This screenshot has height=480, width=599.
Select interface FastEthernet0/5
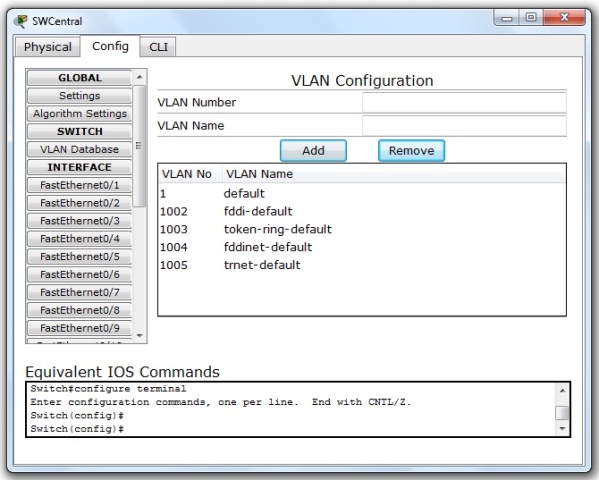point(79,256)
